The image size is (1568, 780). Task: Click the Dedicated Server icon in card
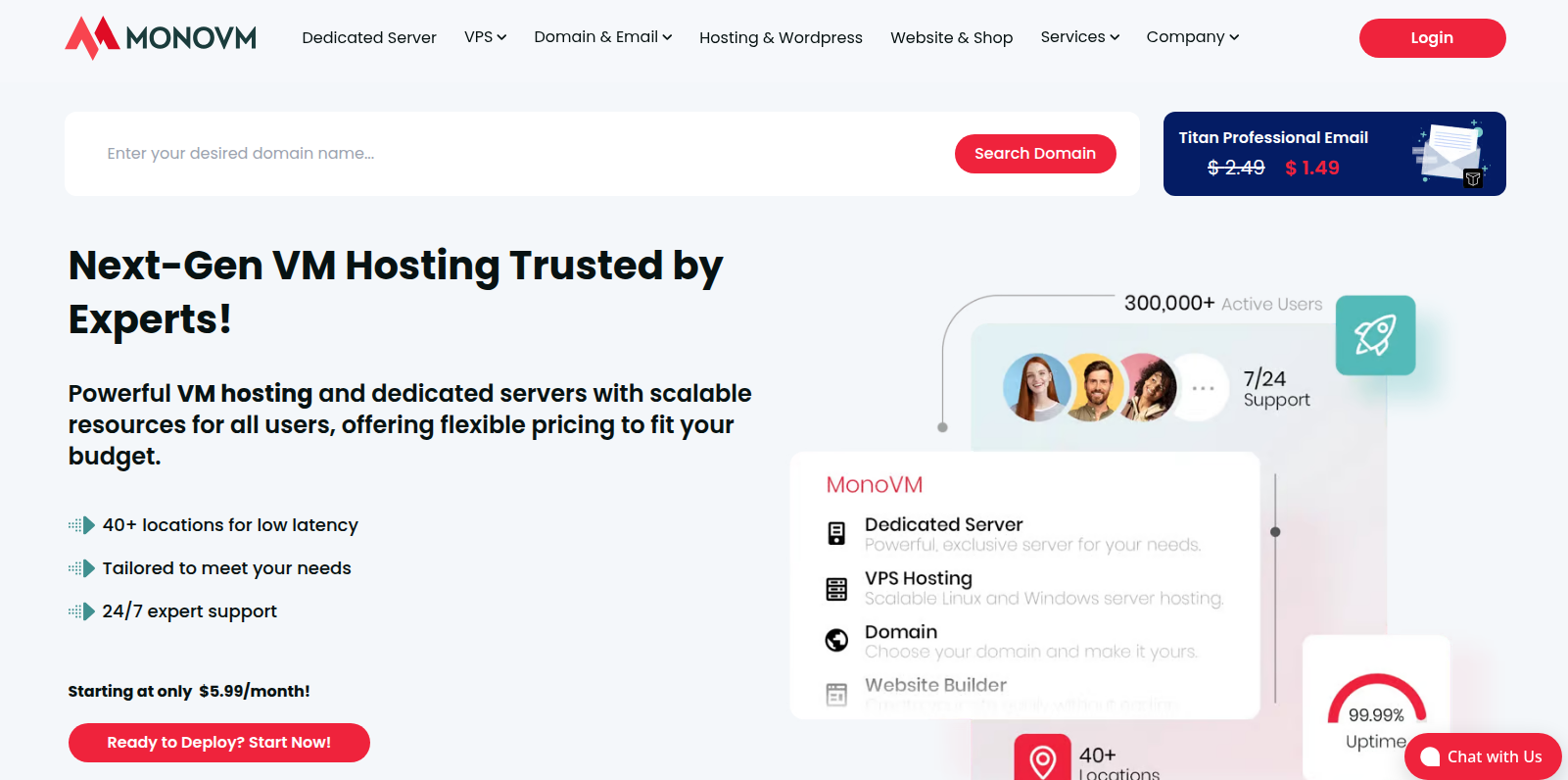click(x=836, y=533)
